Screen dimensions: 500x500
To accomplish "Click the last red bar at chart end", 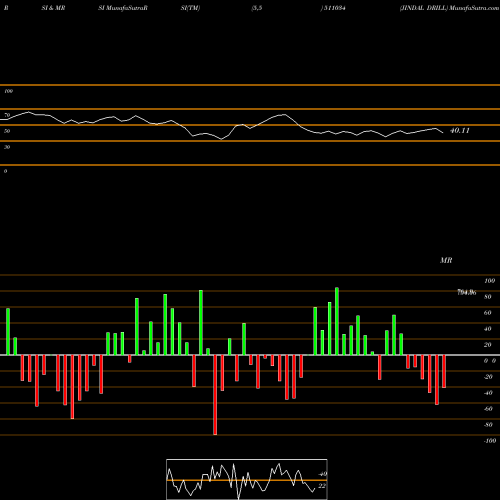I will [444, 371].
